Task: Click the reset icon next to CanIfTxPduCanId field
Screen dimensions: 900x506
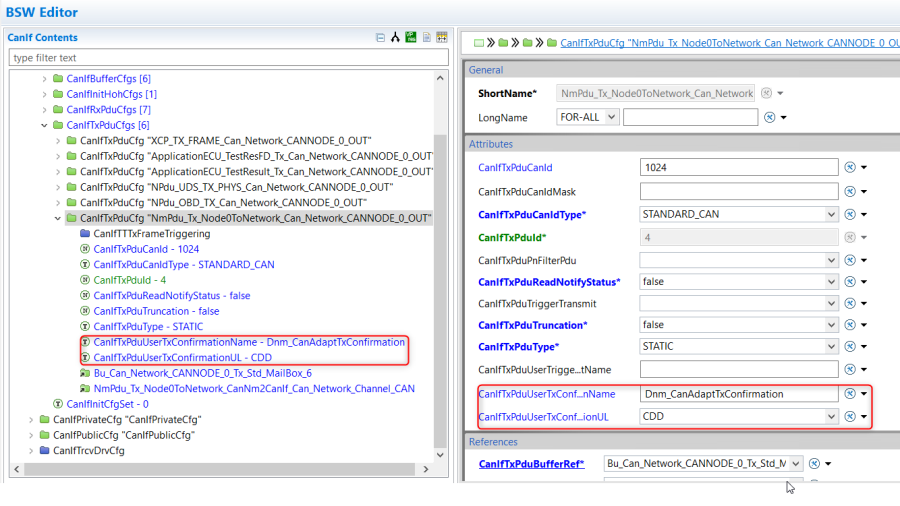Action: click(x=850, y=168)
